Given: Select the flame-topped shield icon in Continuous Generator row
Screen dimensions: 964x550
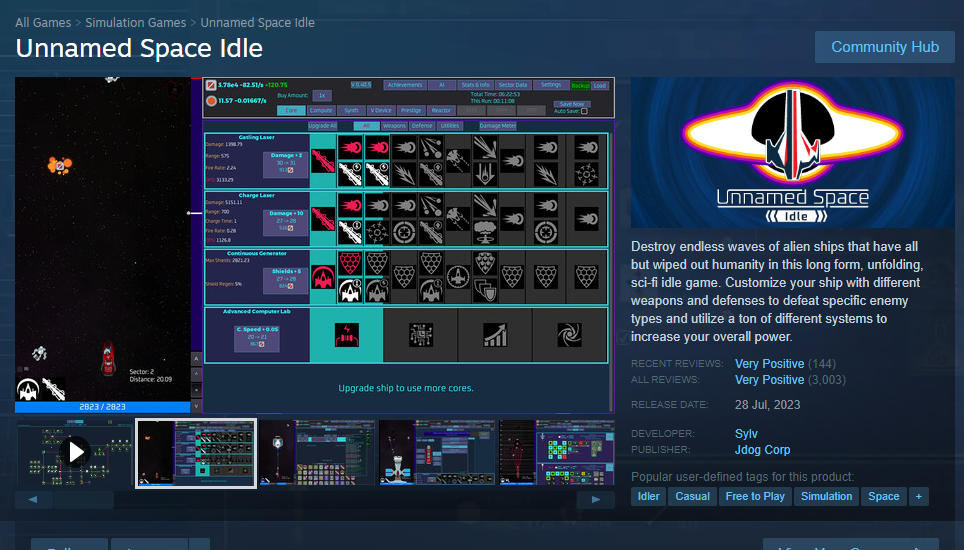Looking at the screenshot, I should click(485, 263).
